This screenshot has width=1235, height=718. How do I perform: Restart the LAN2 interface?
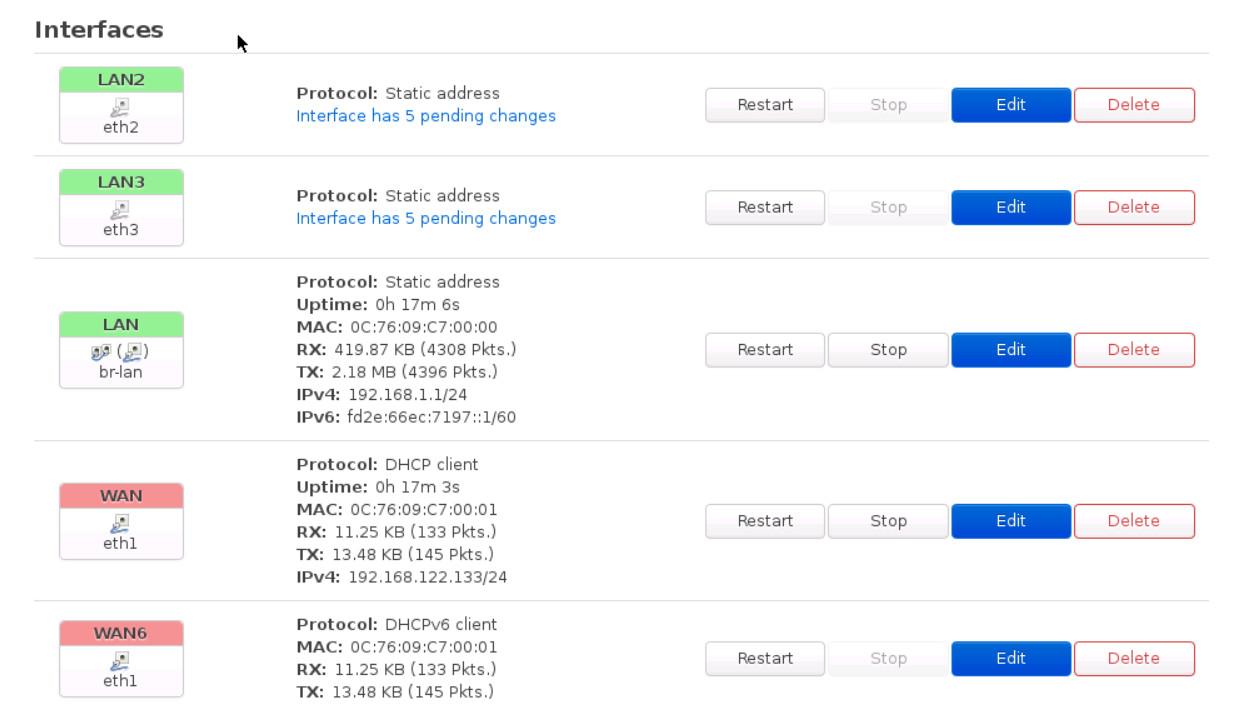(764, 104)
